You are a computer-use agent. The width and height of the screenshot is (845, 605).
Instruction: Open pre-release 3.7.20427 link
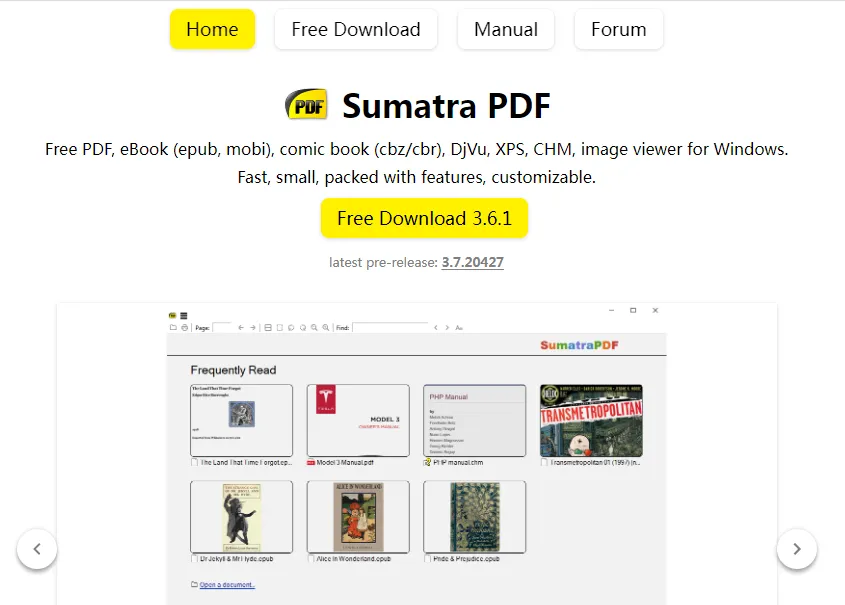tap(473, 262)
